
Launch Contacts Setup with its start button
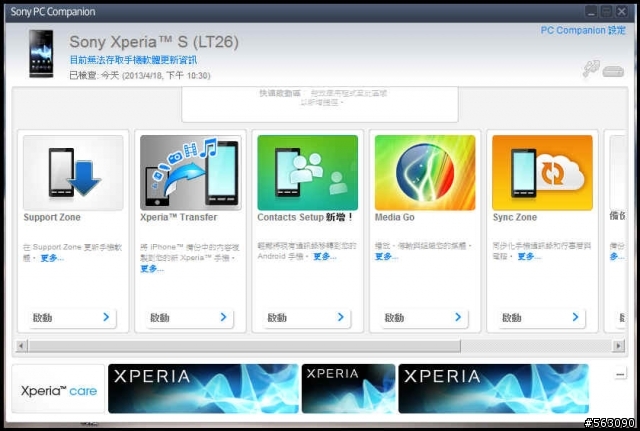tap(306, 318)
